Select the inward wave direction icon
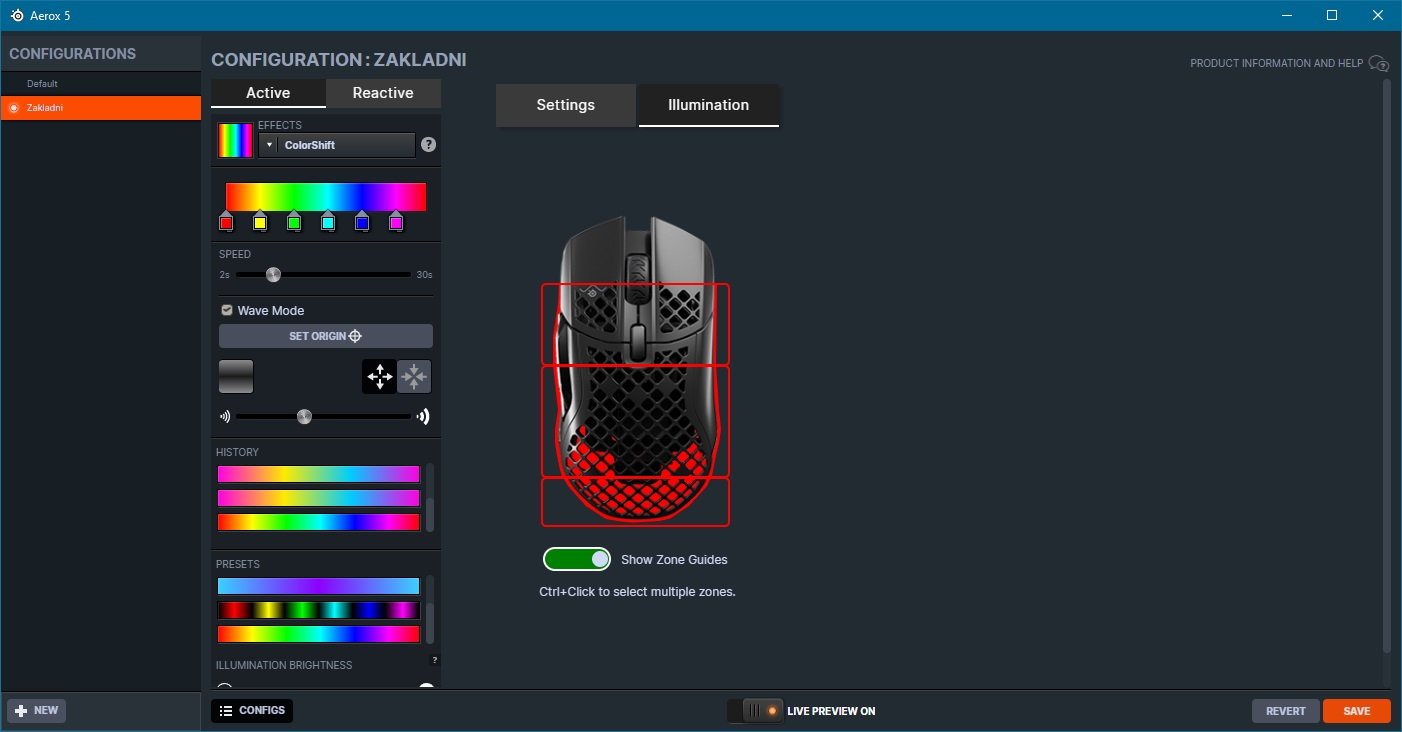The image size is (1402, 732). click(414, 377)
